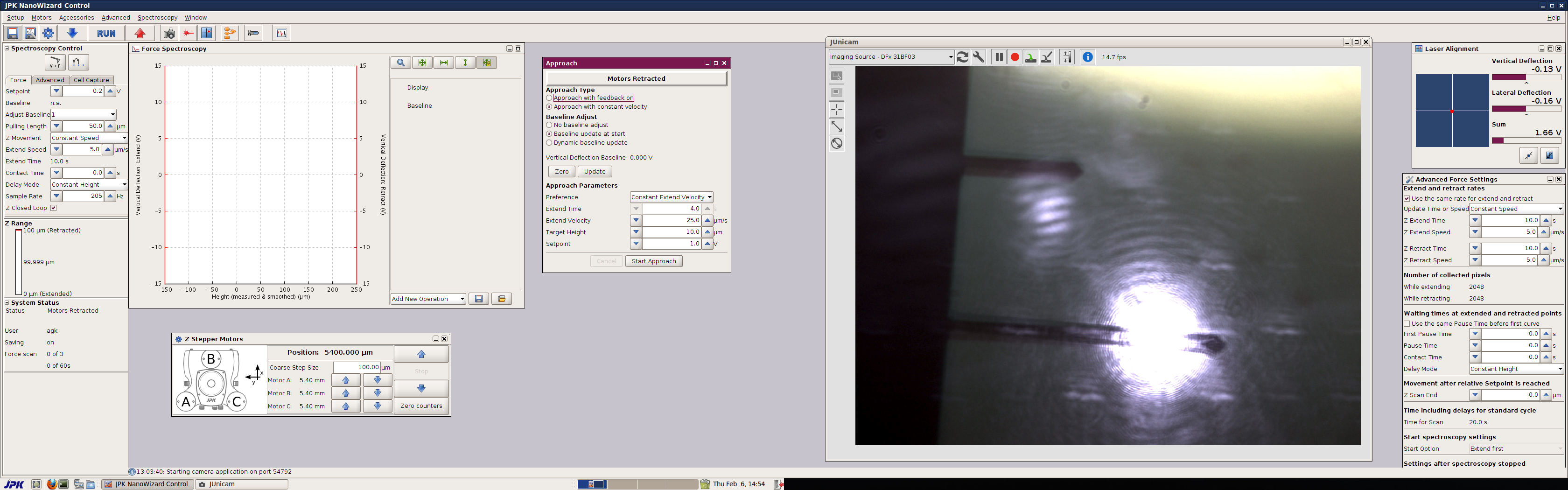Open the Imaging Source camera dropdown
Image resolution: width=1568 pixels, height=490 pixels.
point(891,57)
